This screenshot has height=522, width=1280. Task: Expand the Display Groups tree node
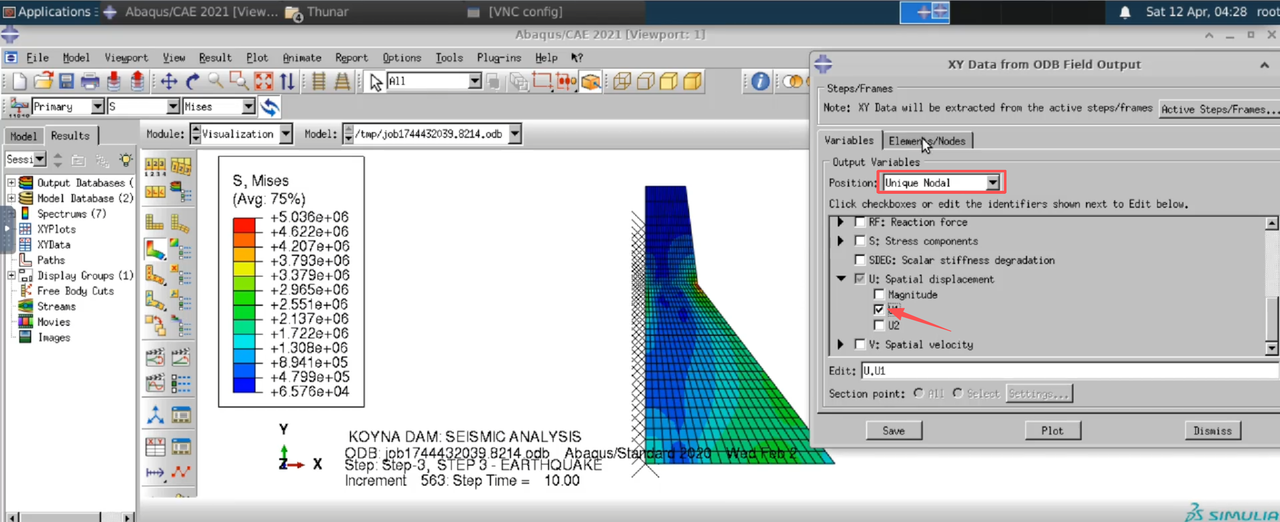click(12, 275)
